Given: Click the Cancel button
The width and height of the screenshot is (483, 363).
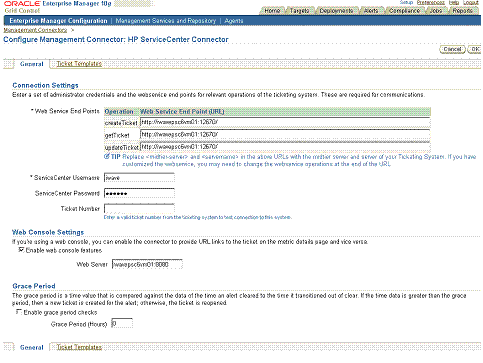Looking at the screenshot, I should [x=452, y=49].
